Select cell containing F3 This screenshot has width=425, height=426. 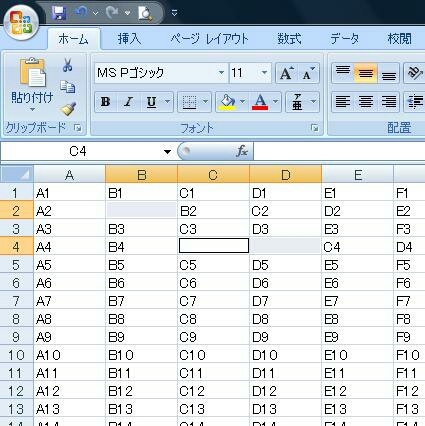pos(409,229)
